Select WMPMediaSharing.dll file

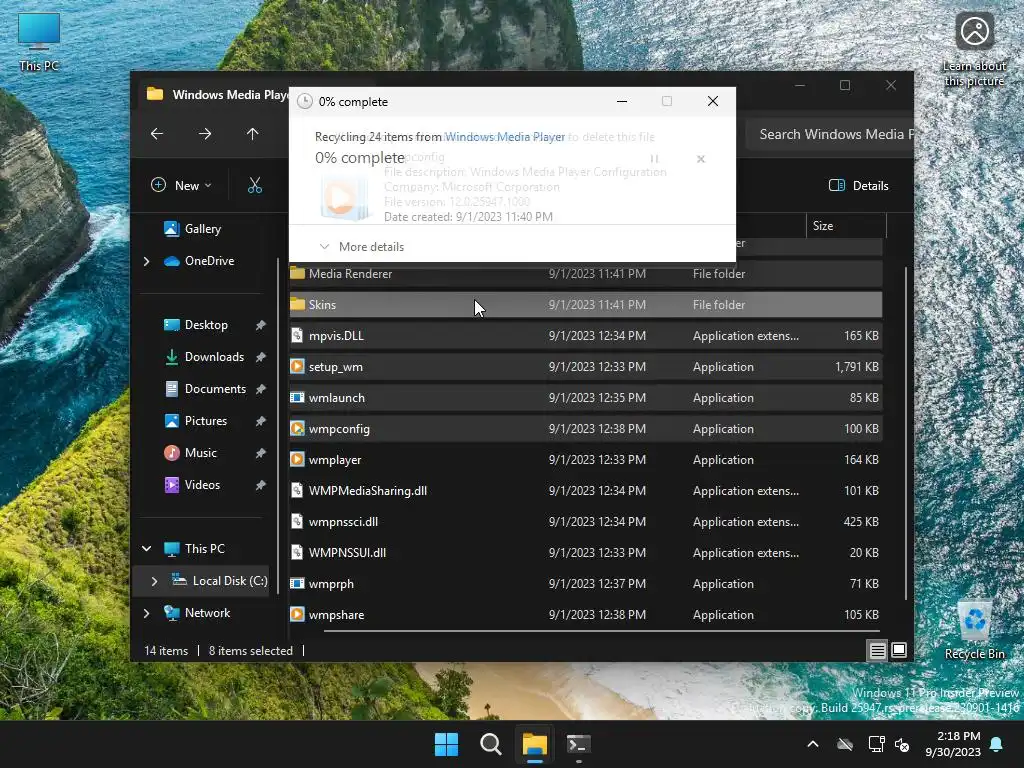586,490
